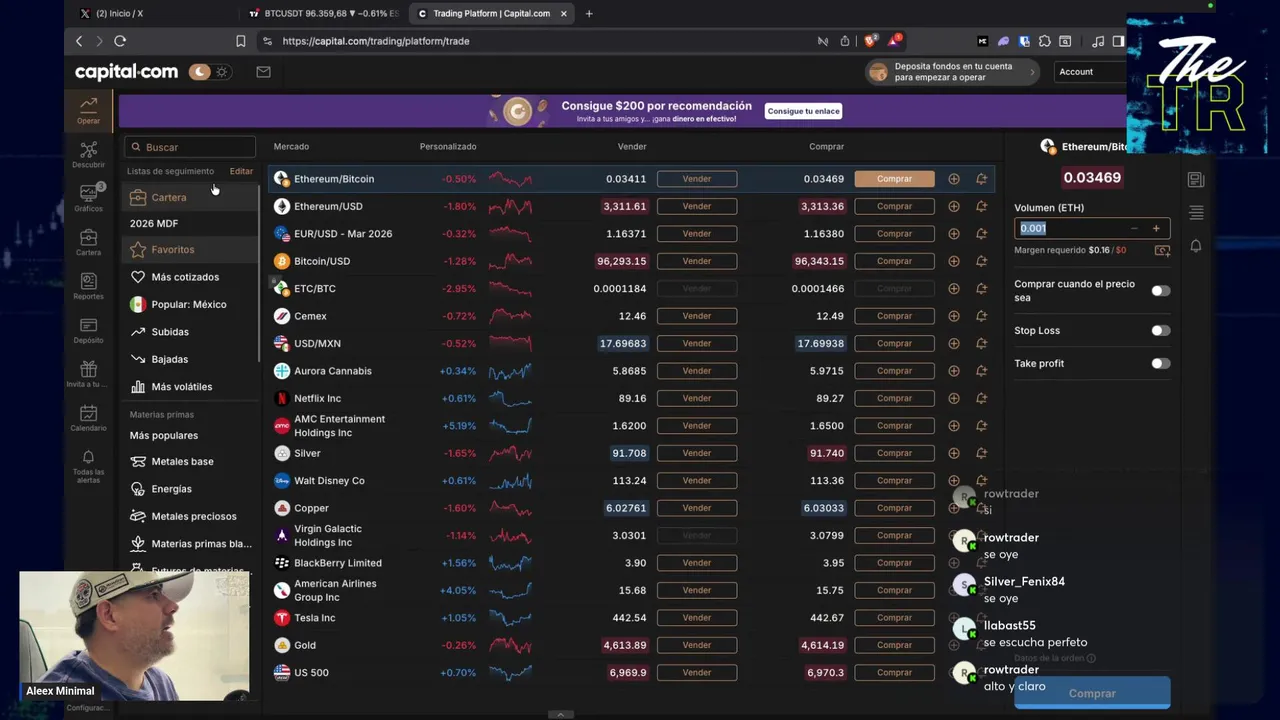Select the Bajadas list

click(189, 359)
